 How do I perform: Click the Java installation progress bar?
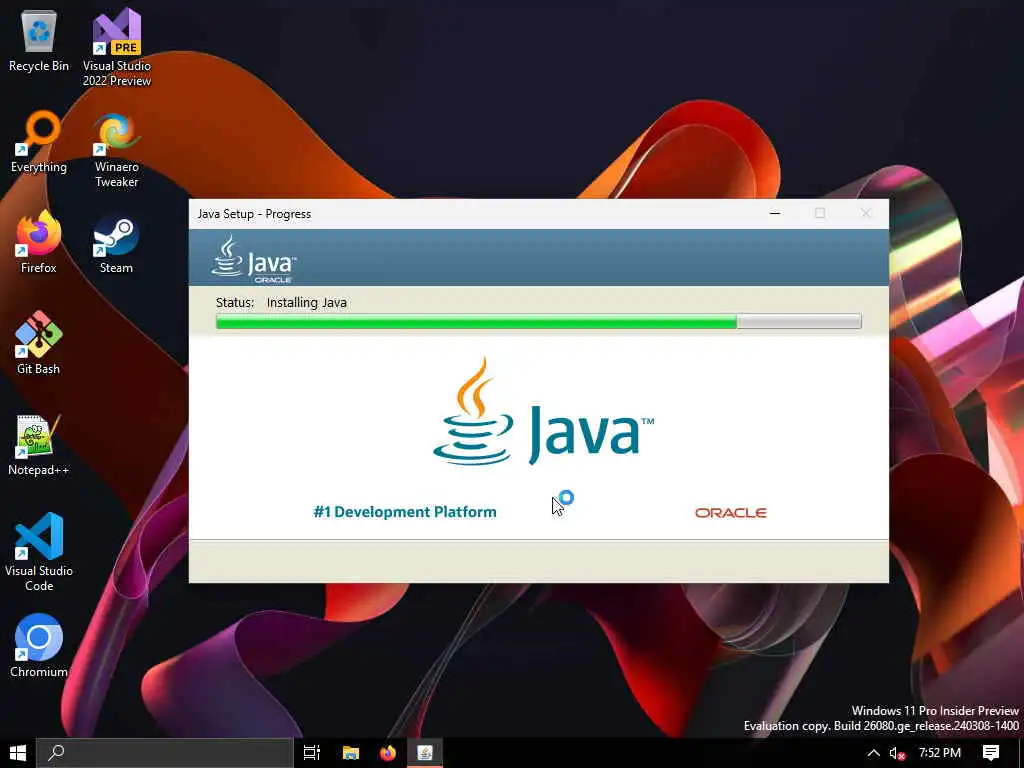(x=538, y=321)
